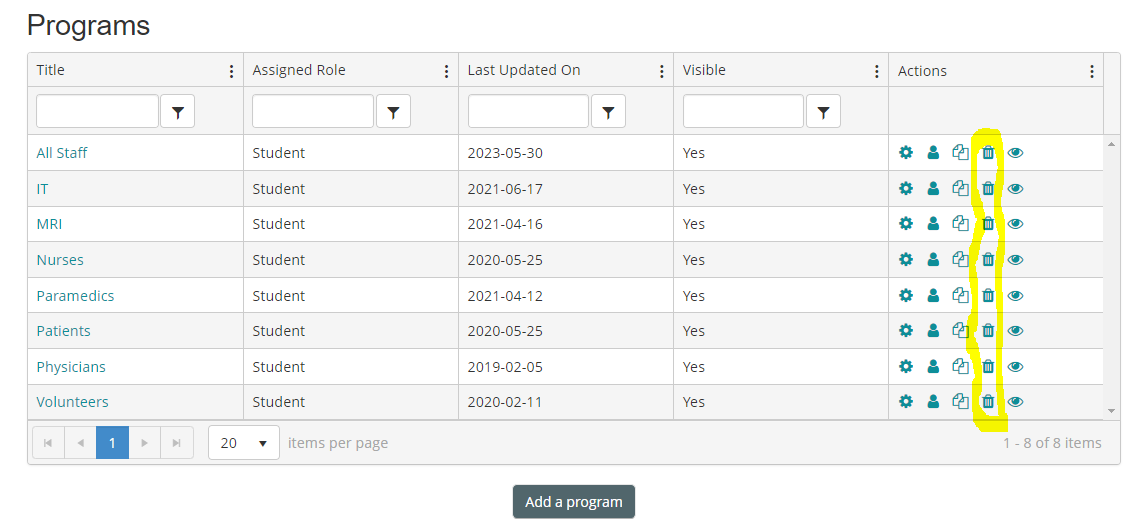Duplicate the Paramedics program
This screenshot has width=1138, height=532.
[961, 296]
